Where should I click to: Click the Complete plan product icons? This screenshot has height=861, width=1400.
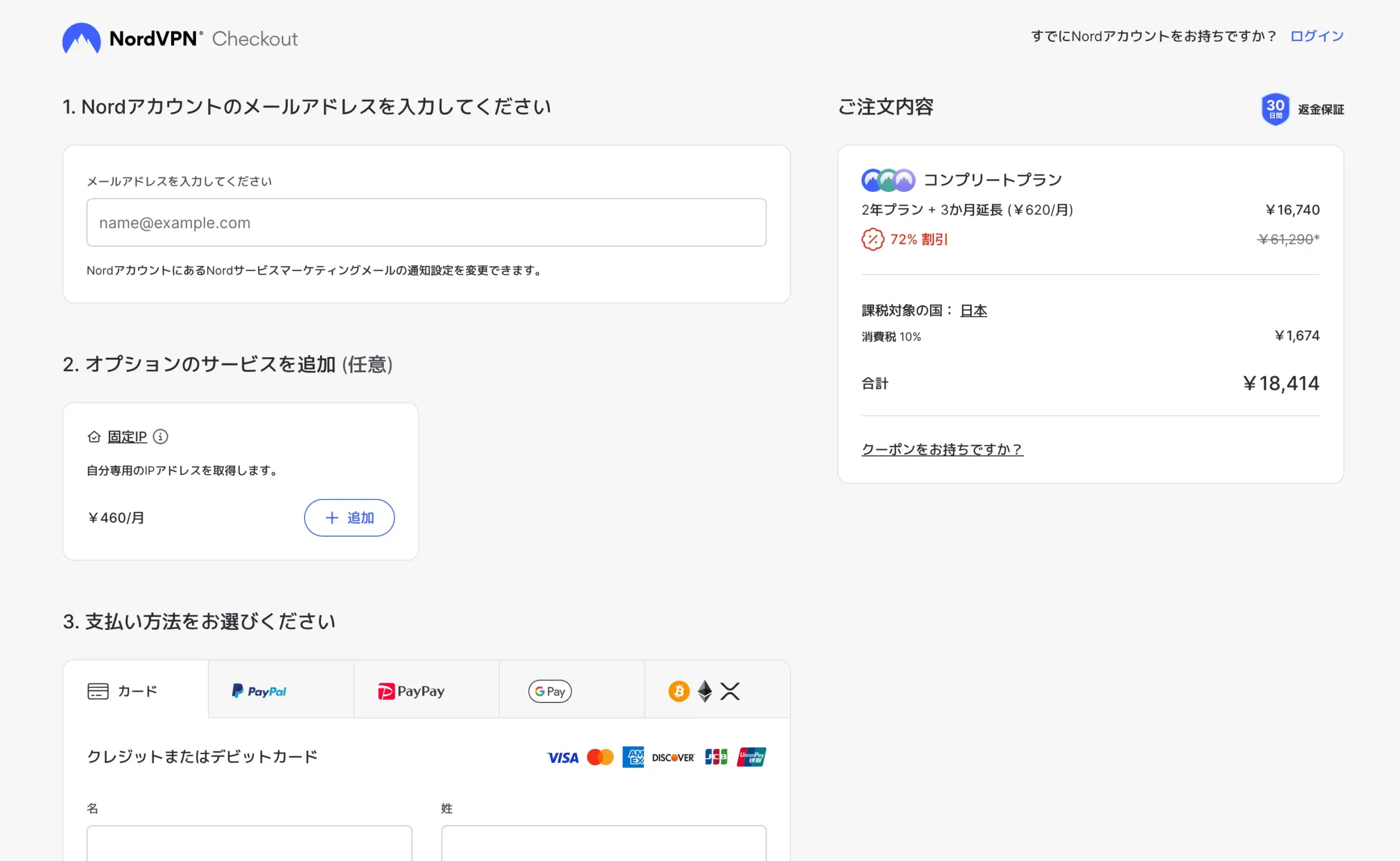[x=888, y=180]
